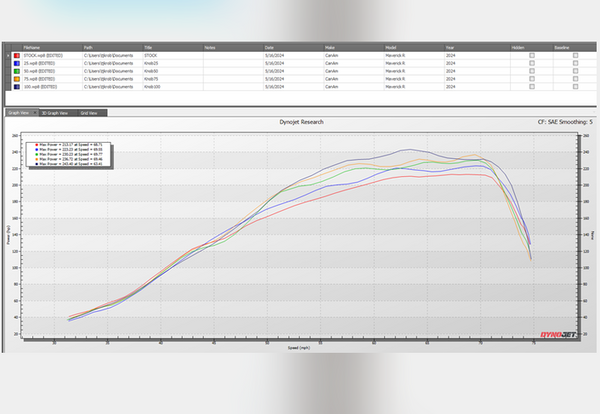
Task: Enable Baseline checkbox for 100.wpdl run
Action: (x=575, y=88)
